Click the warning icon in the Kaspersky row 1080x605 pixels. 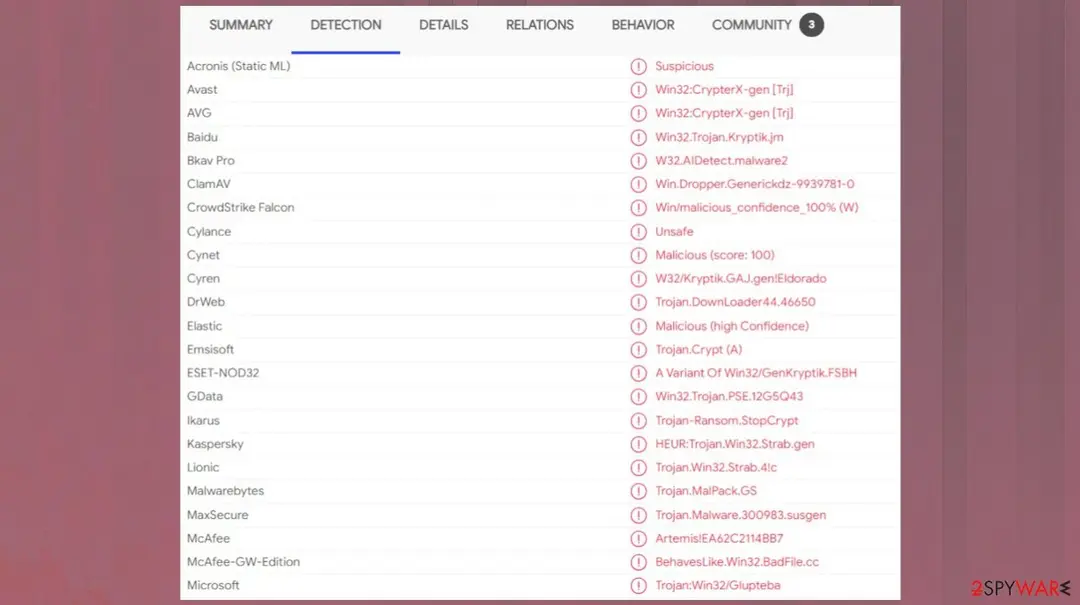click(638, 444)
